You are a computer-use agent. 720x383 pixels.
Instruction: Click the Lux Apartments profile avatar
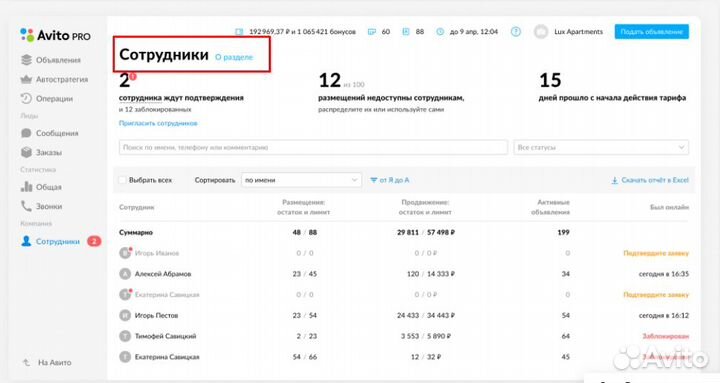click(541, 32)
